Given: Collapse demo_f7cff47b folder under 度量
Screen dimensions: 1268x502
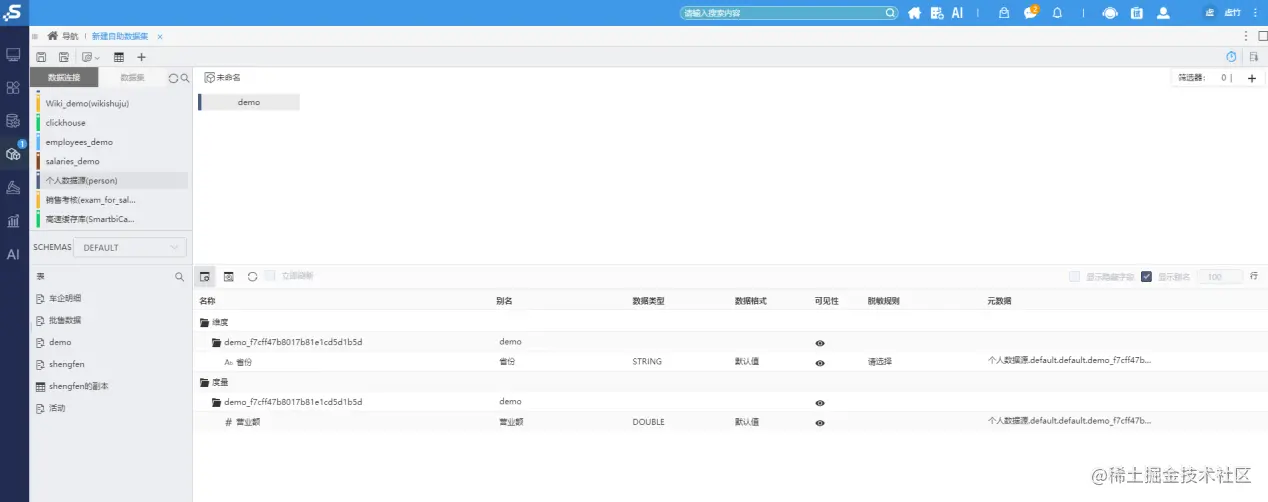Looking at the screenshot, I should [216, 402].
